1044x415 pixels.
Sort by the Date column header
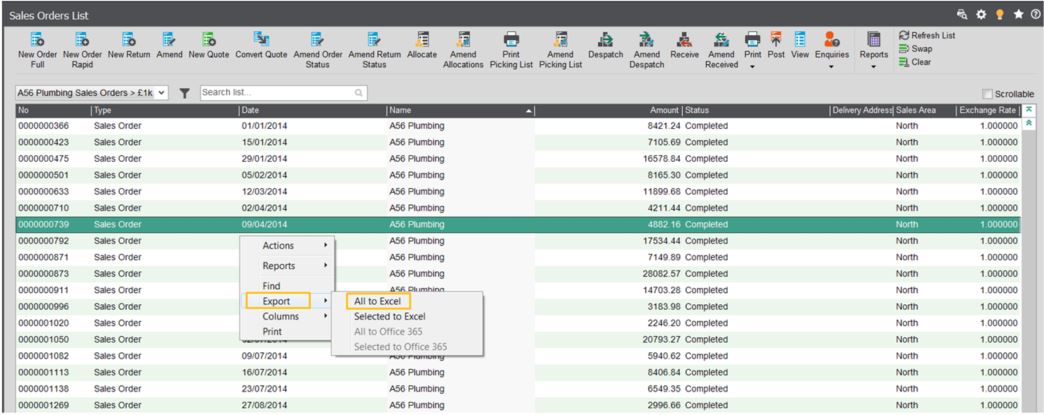tap(312, 110)
